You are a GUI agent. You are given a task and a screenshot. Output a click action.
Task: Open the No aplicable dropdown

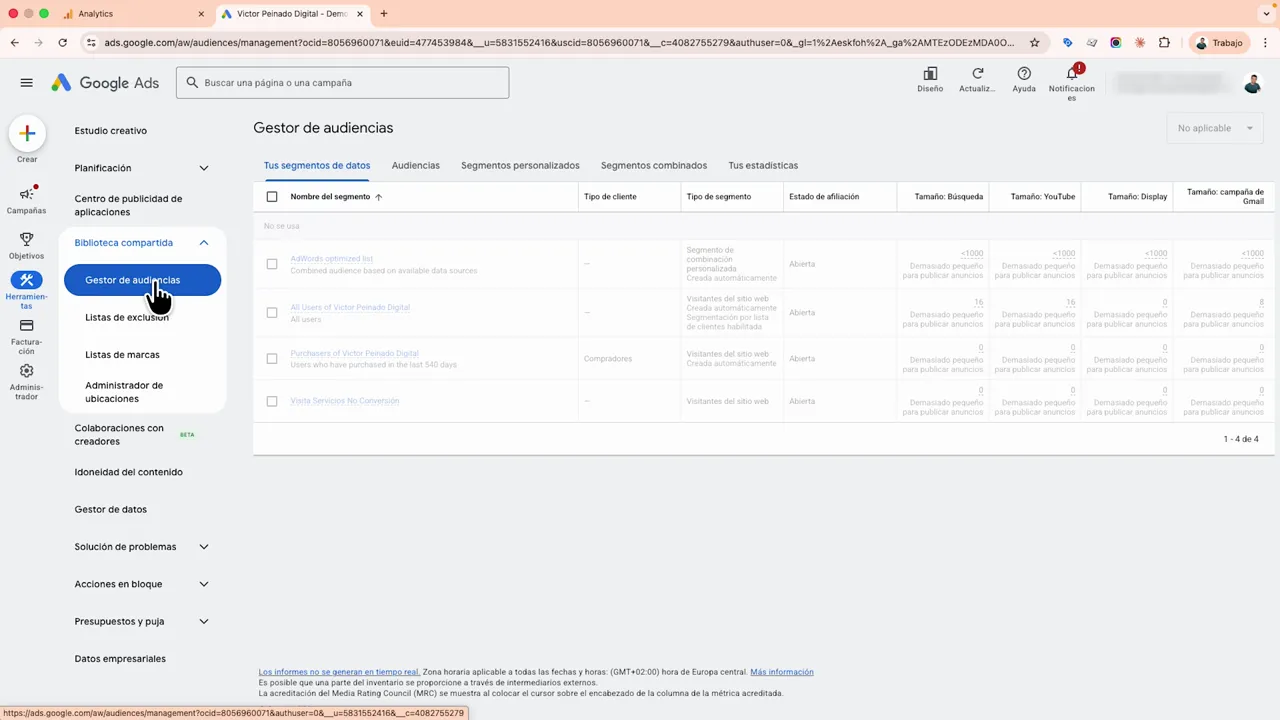click(1215, 128)
